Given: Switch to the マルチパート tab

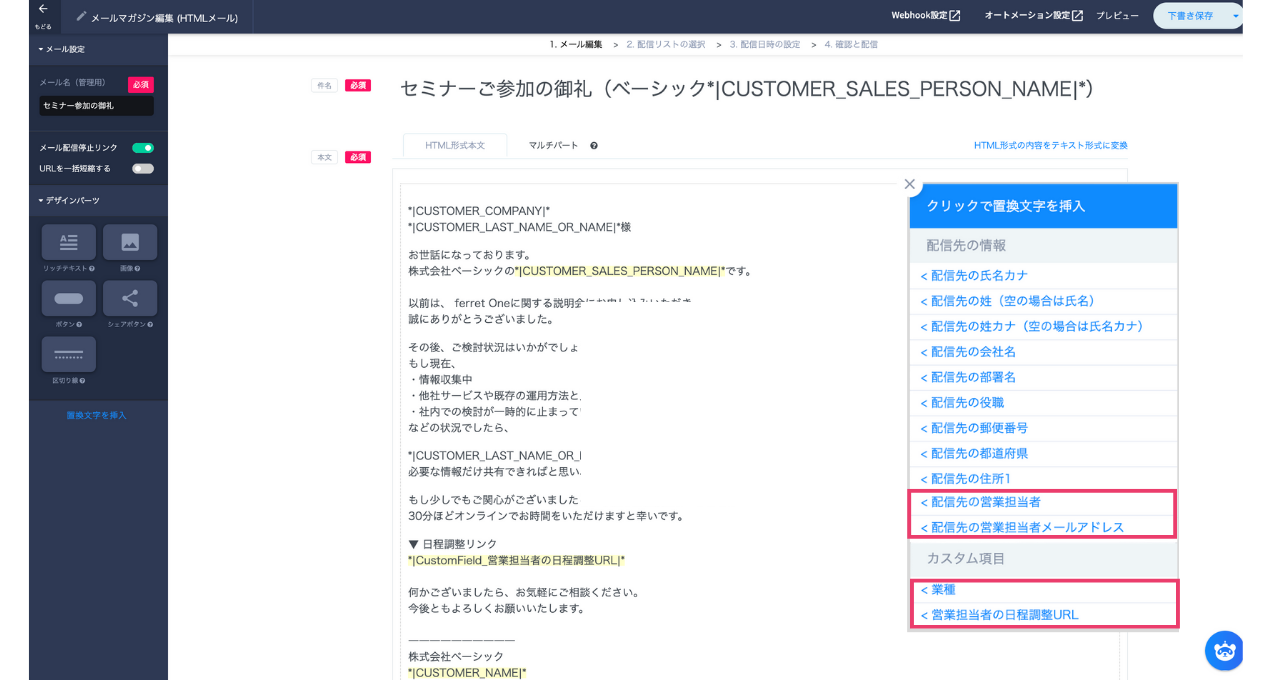Looking at the screenshot, I should (553, 145).
